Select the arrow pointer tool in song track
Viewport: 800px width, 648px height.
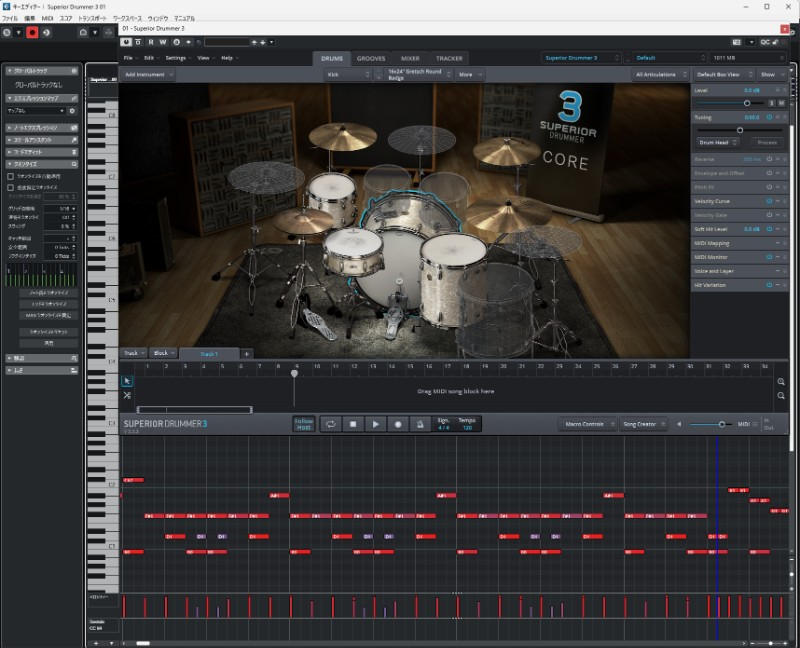coord(128,381)
